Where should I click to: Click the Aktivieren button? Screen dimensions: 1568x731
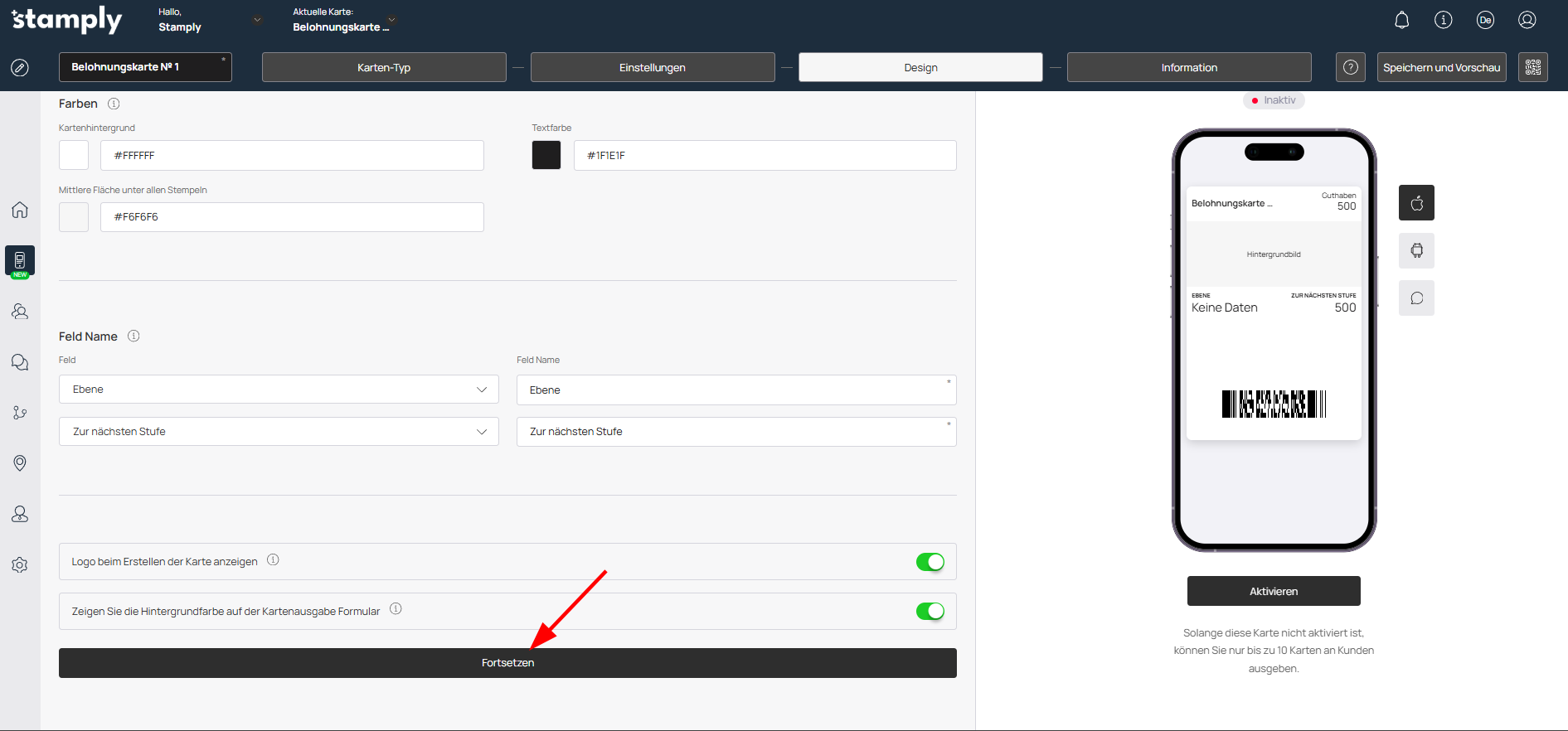(x=1273, y=591)
